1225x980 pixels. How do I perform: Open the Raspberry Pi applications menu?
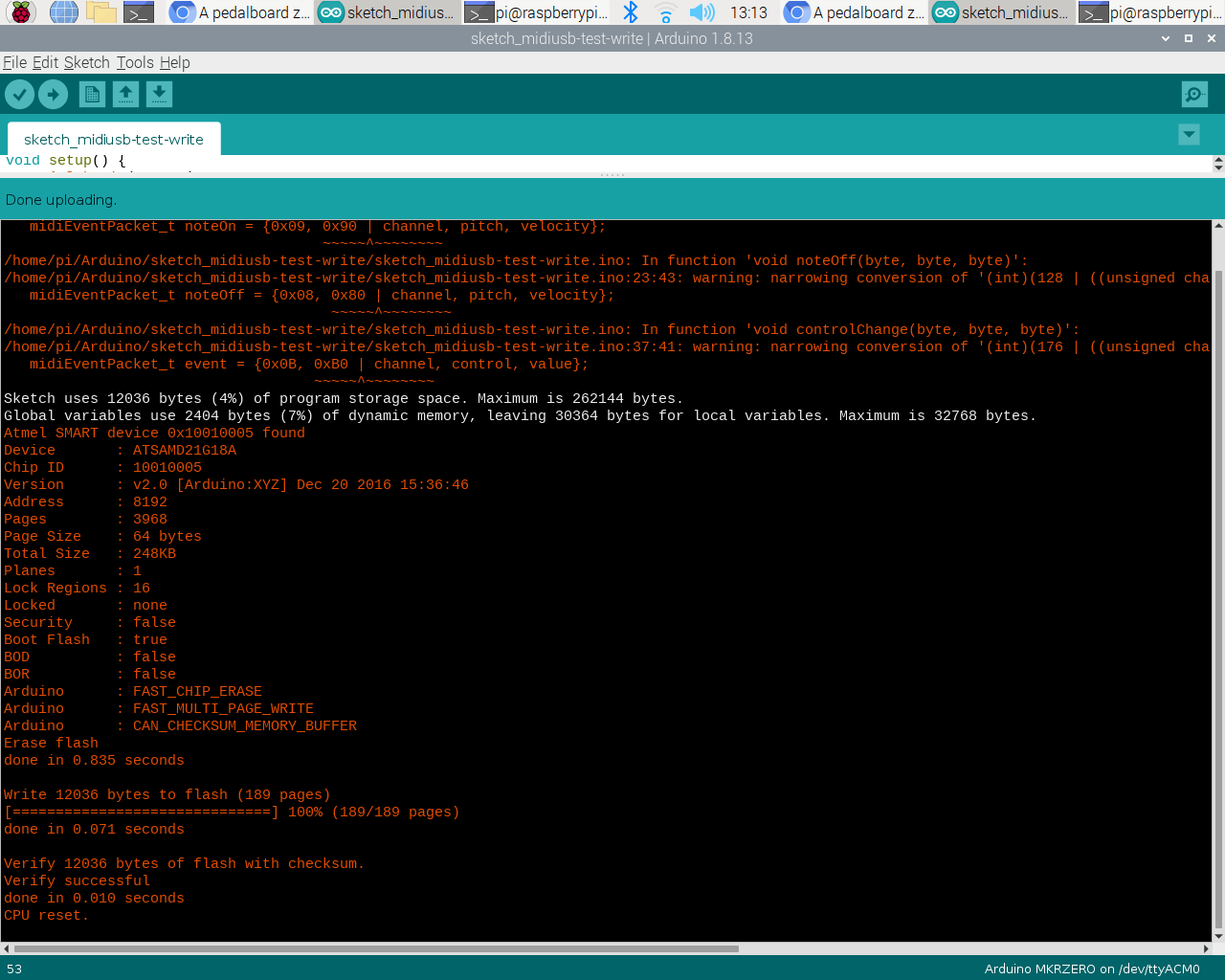point(21,12)
